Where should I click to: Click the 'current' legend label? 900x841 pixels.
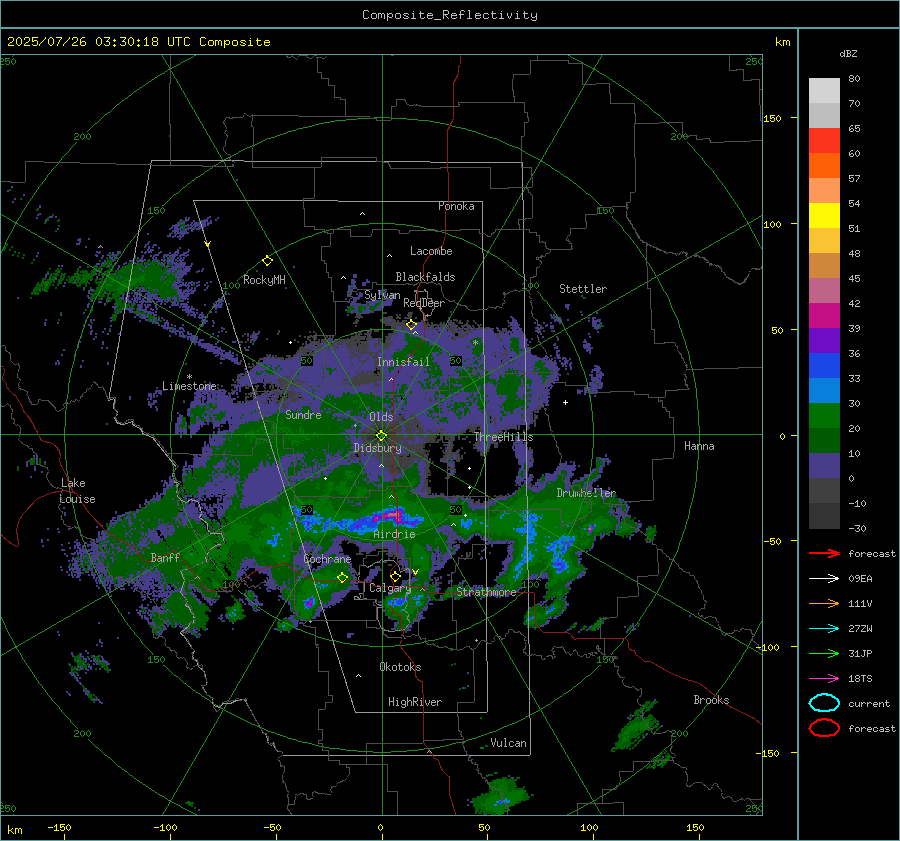coord(869,703)
